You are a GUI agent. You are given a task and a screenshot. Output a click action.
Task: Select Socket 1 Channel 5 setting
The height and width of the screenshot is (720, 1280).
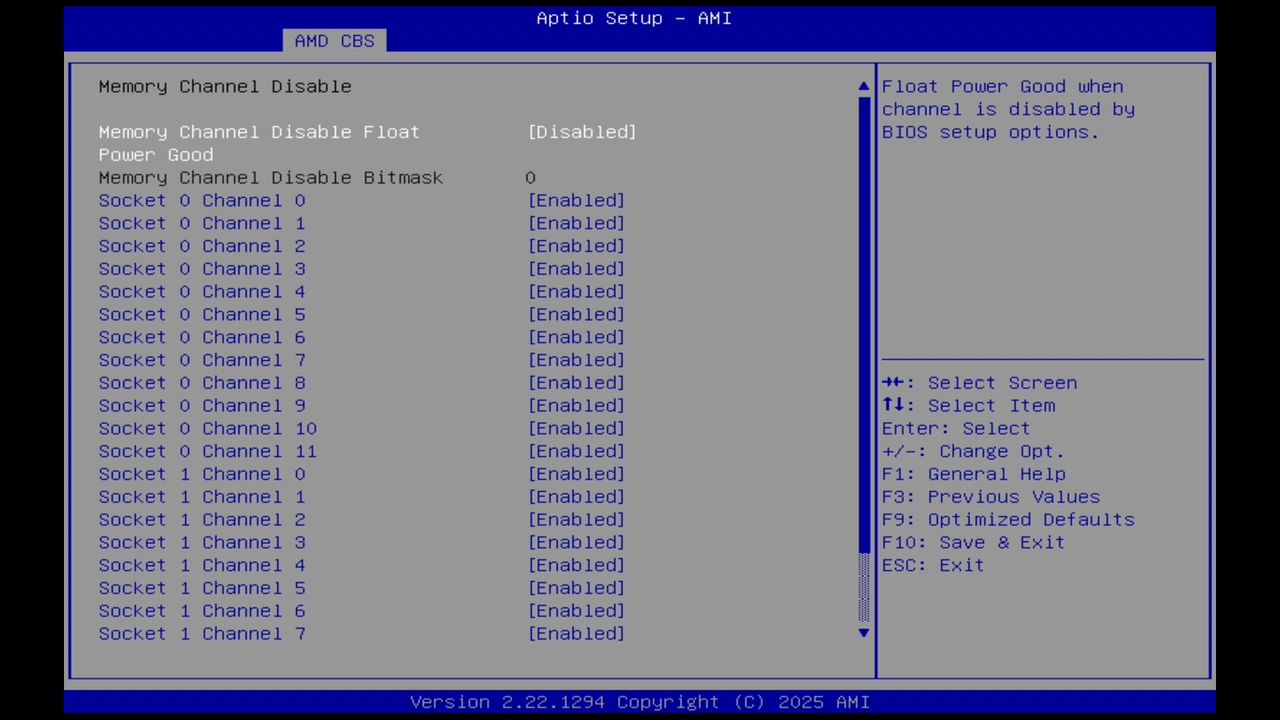202,588
